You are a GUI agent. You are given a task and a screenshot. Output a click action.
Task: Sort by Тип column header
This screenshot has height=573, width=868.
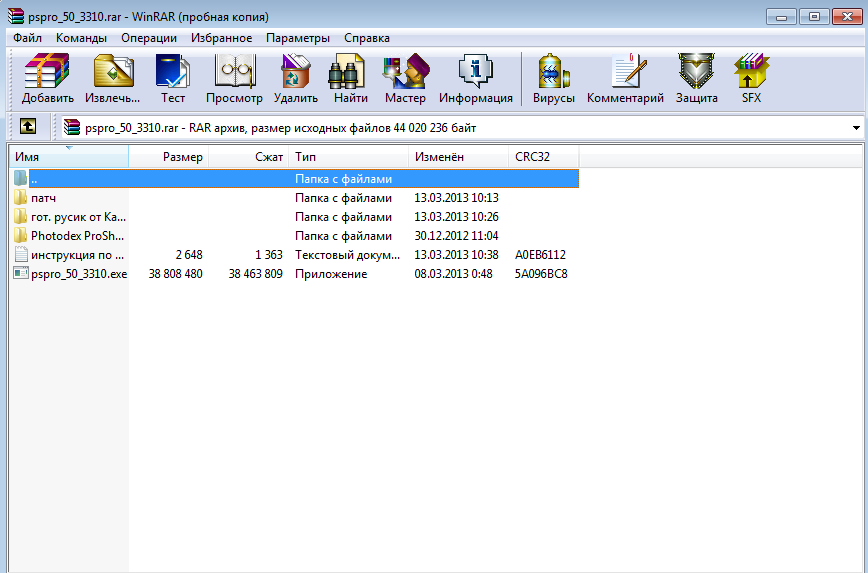[x=349, y=157]
